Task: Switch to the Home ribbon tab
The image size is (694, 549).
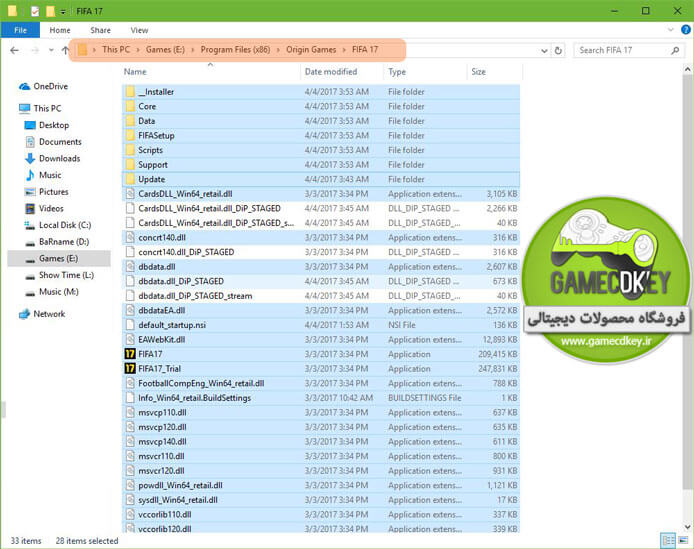Action: point(60,30)
